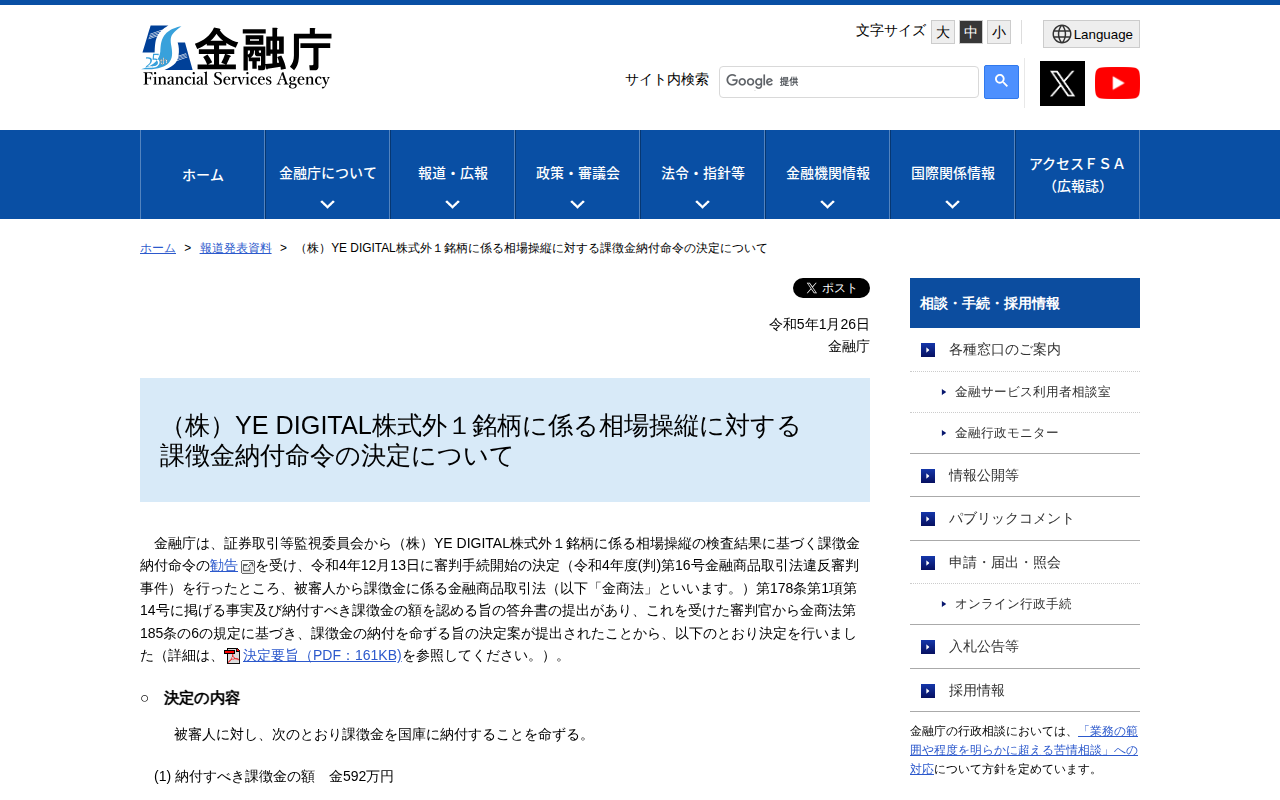Click the arrow icon beside 各種窓口のご案内
The image size is (1280, 800).
[928, 350]
